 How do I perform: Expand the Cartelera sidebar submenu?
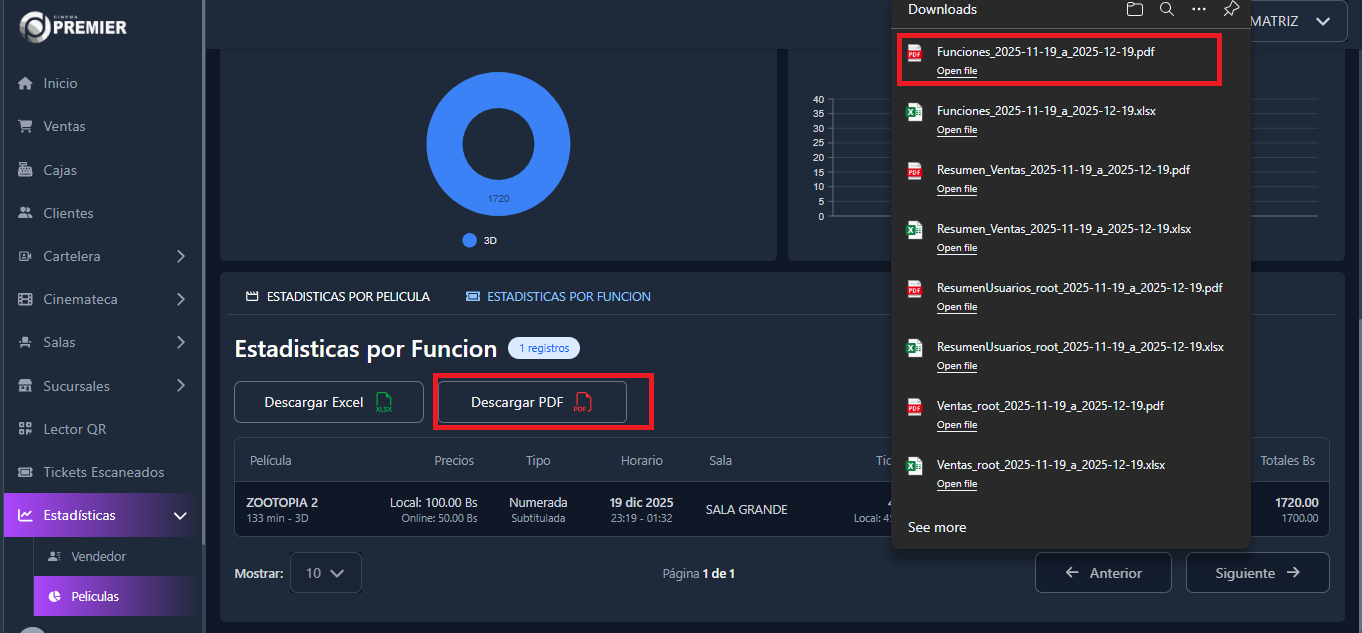coord(180,256)
